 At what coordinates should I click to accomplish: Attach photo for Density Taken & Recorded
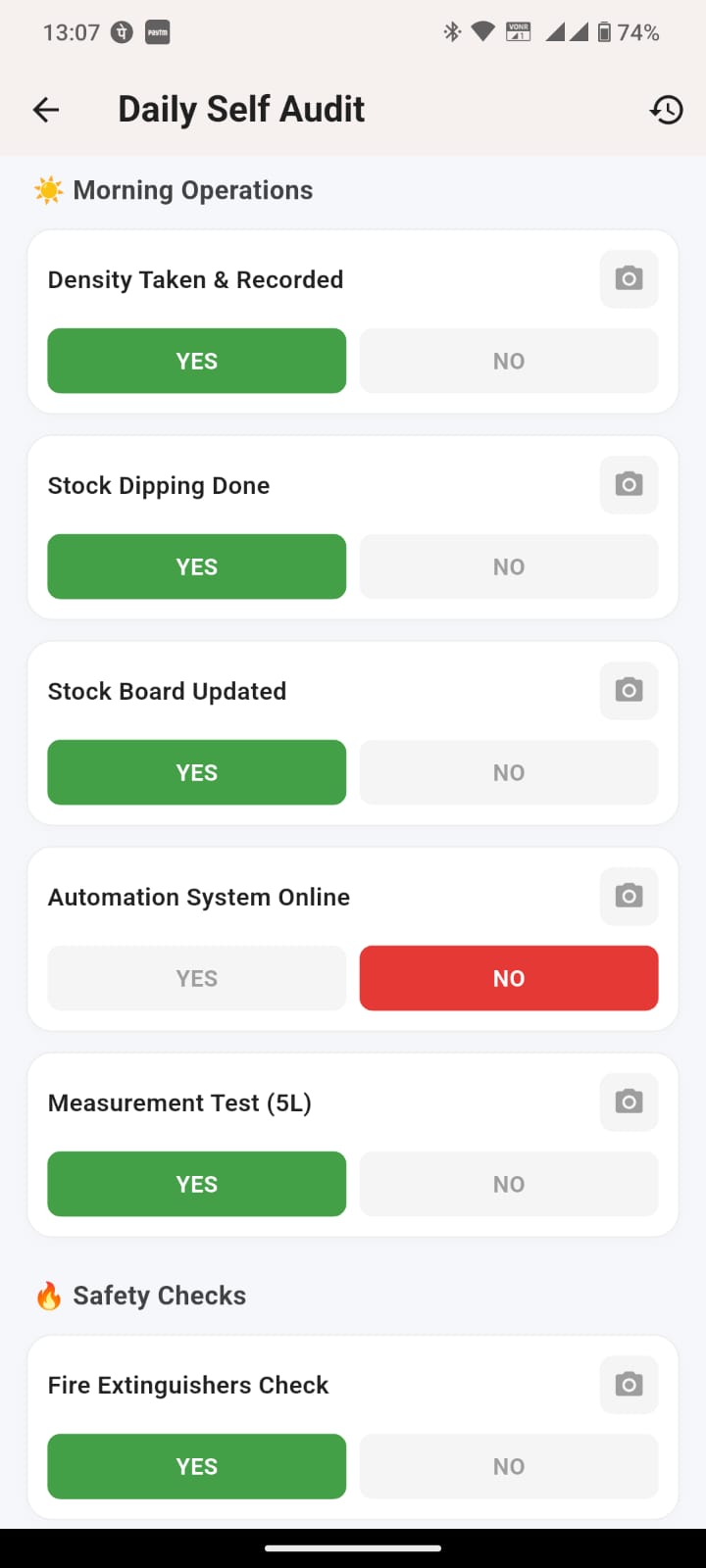click(x=629, y=279)
